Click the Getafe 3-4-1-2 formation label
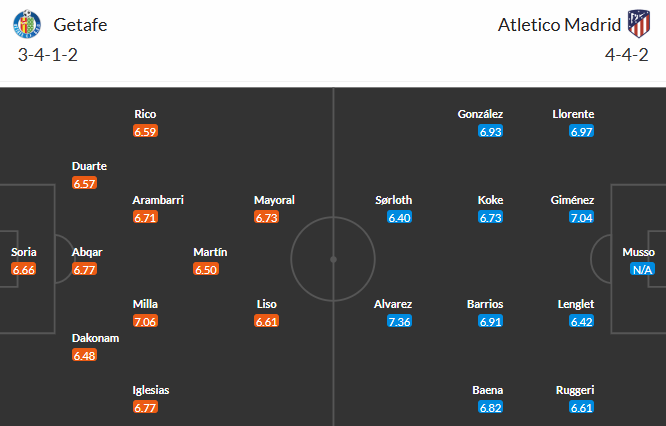666x426 pixels. pyautogui.click(x=48, y=55)
